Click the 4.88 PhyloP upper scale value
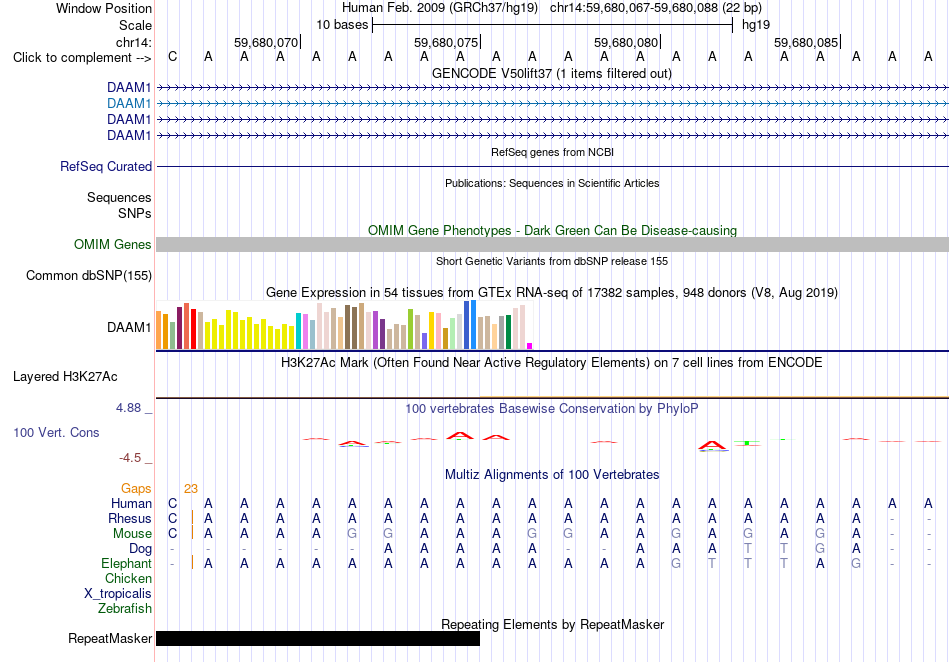Screen dimensions: 950x662 (128, 408)
